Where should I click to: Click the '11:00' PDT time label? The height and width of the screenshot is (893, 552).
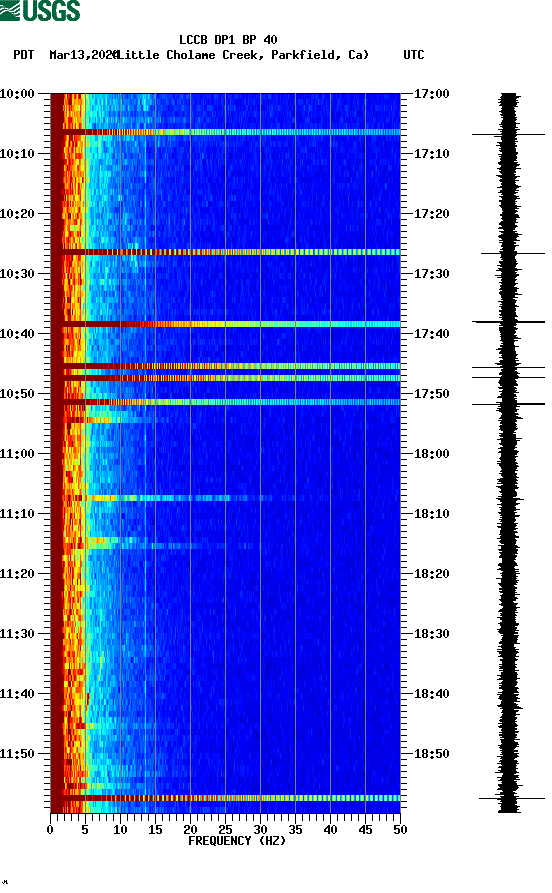click(x=17, y=454)
